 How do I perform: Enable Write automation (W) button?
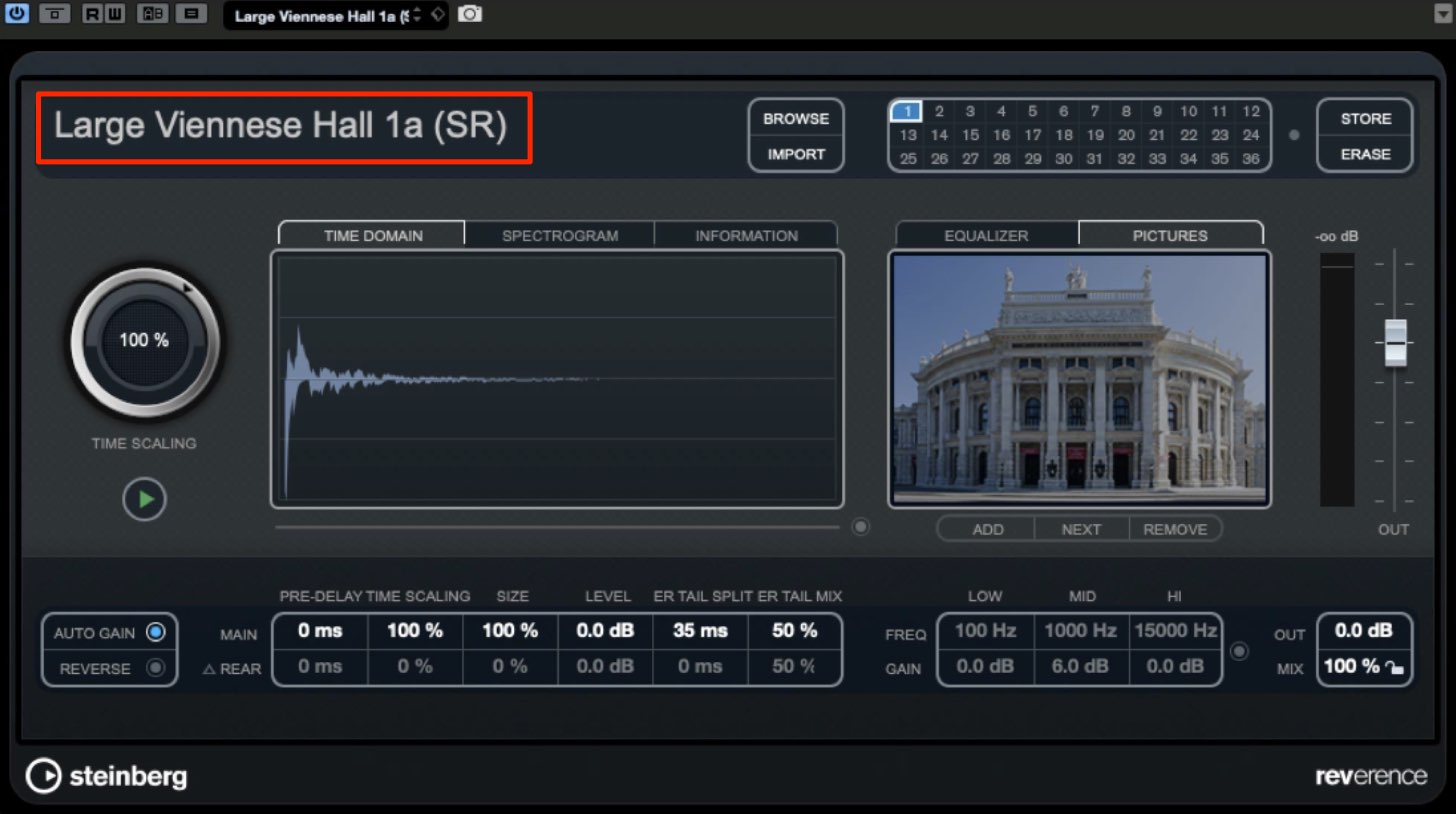(x=116, y=14)
